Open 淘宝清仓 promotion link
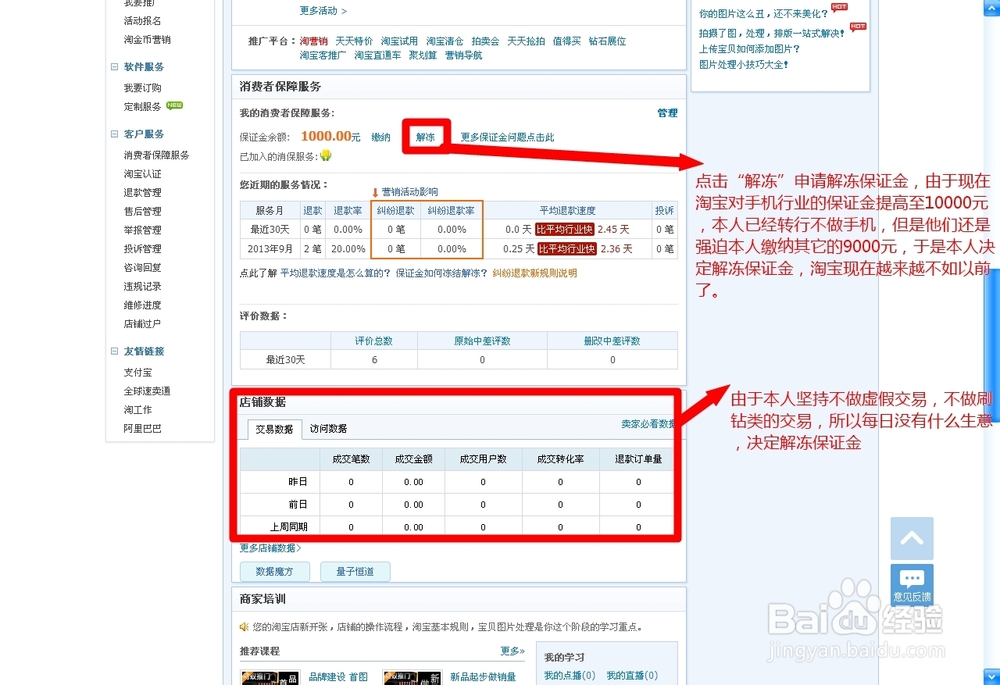Screen dimensions: 1000x685 point(445,41)
